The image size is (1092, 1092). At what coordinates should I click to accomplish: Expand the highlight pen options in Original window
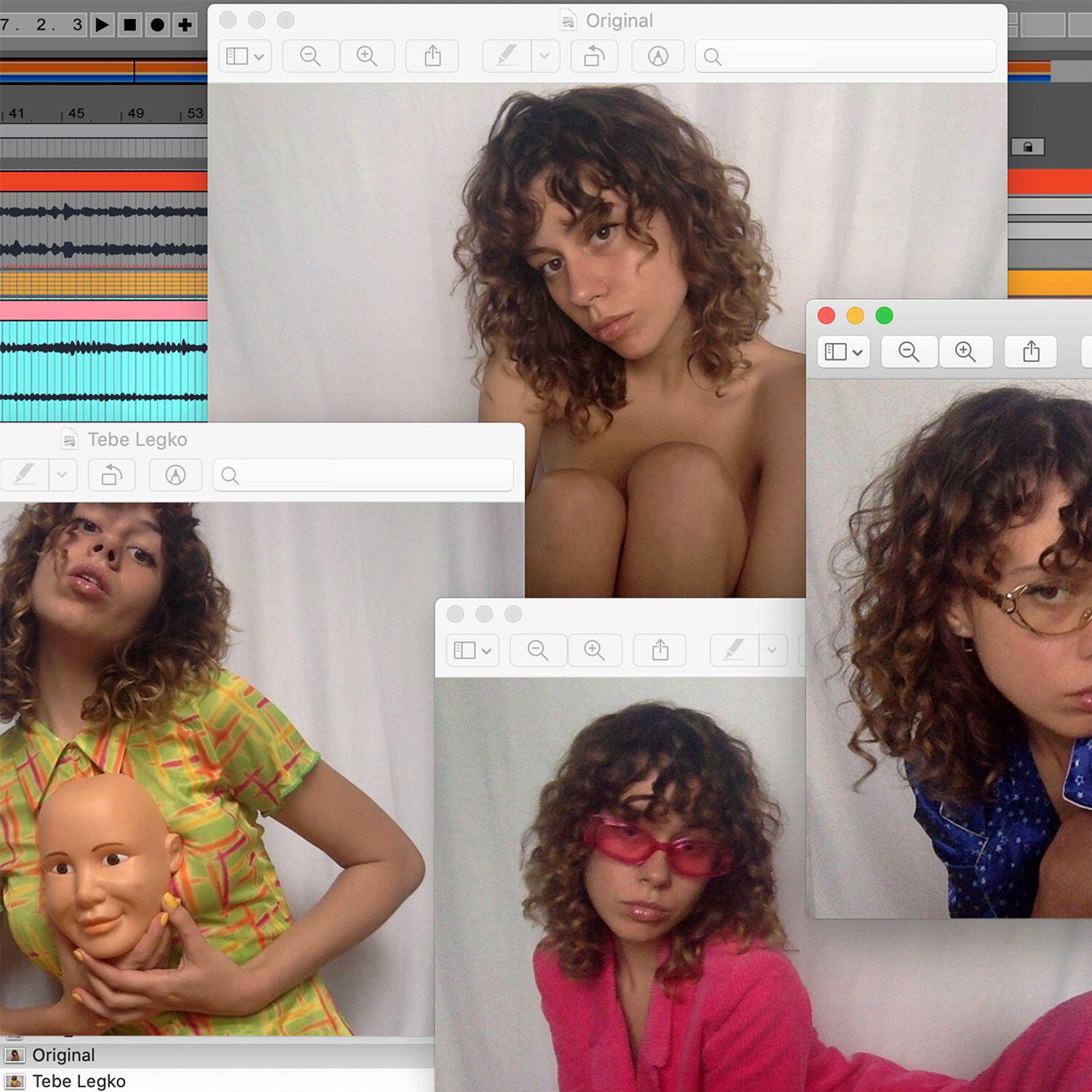545,56
